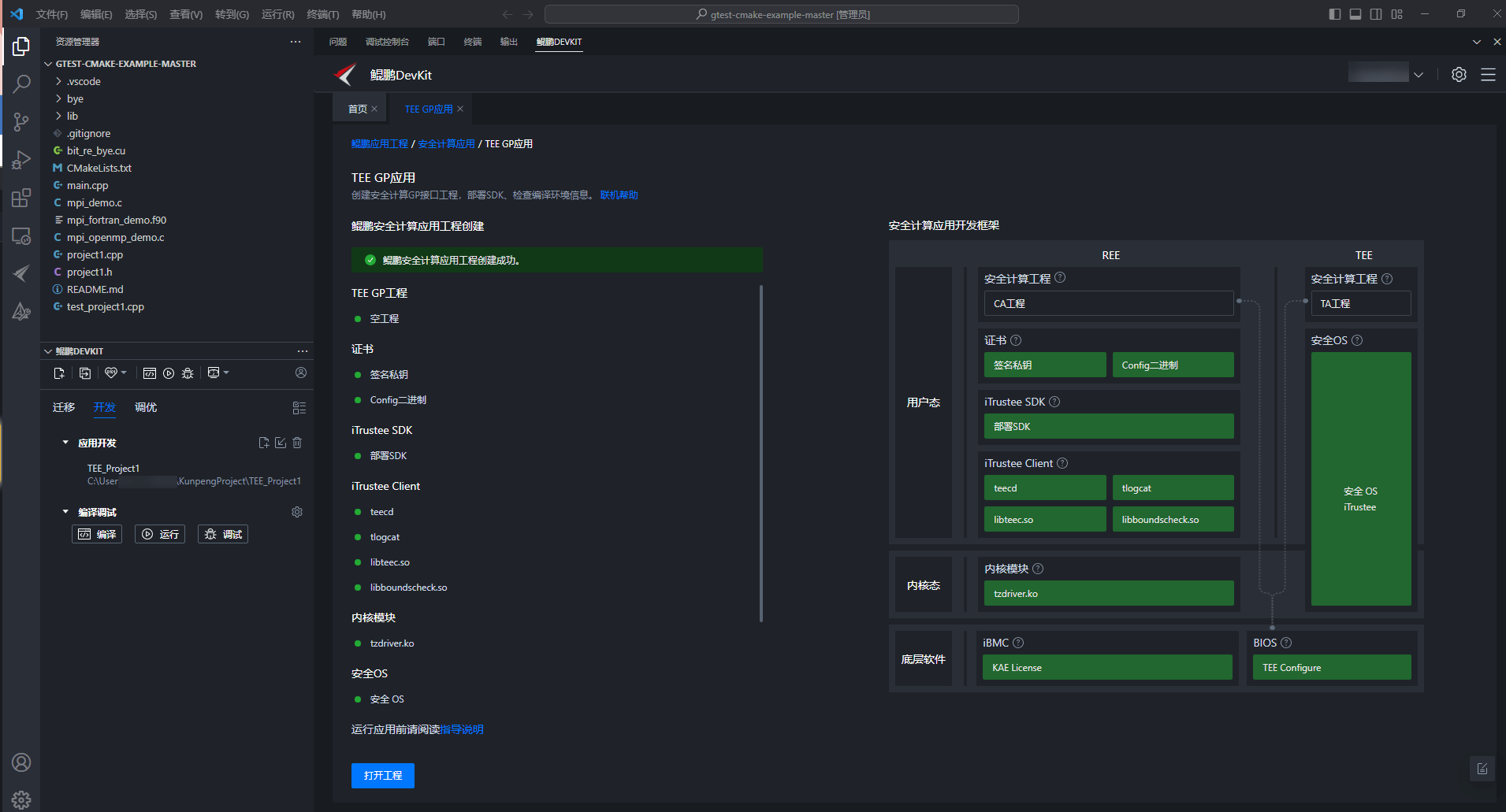The width and height of the screenshot is (1506, 812).
Task: Show help for 证书 section
Action: [x=1016, y=340]
